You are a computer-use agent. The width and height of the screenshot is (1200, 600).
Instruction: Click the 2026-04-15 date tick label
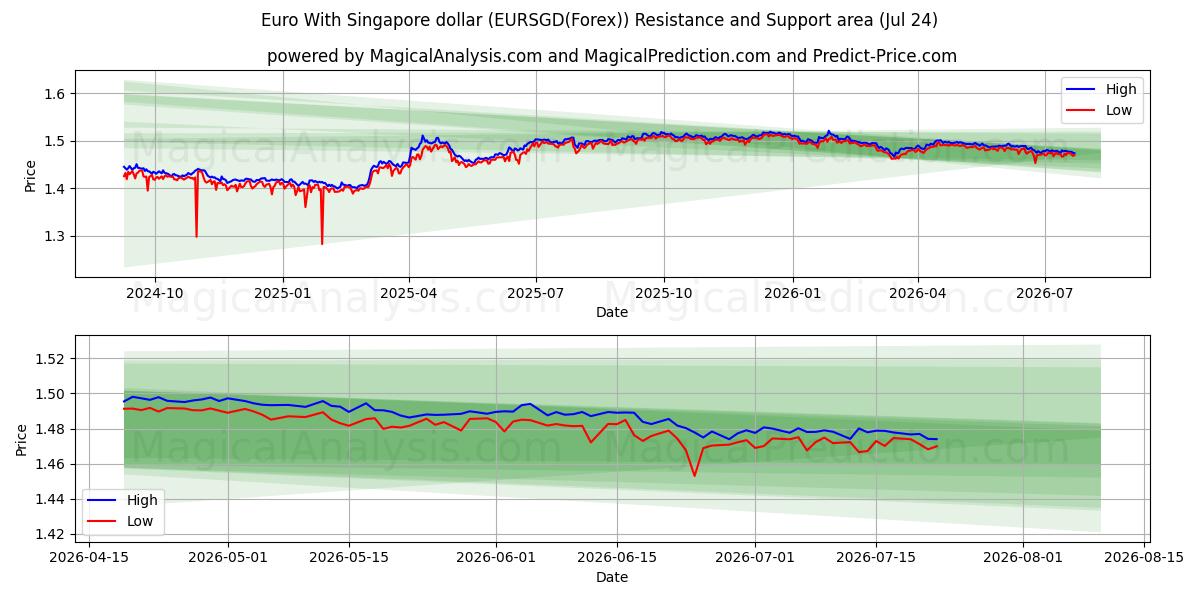[x=88, y=558]
